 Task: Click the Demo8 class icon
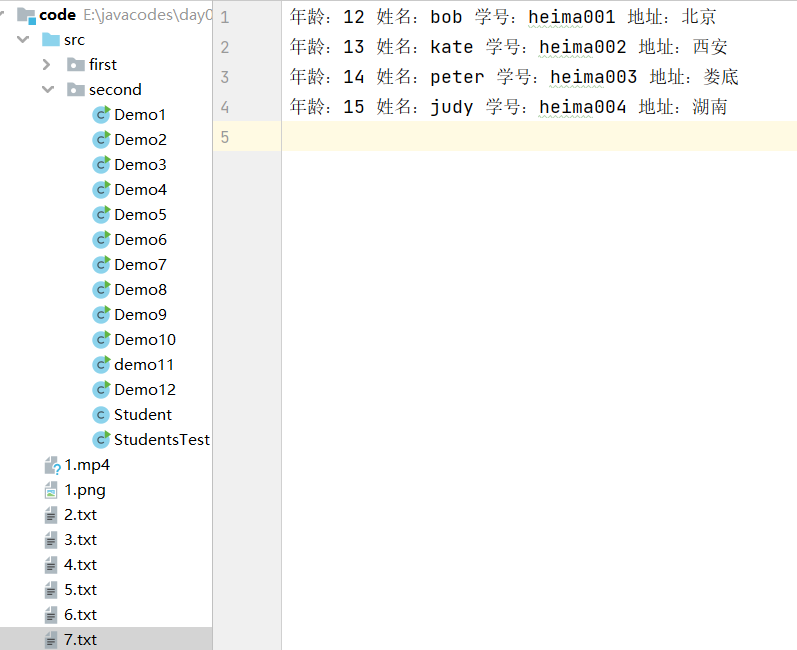click(x=101, y=290)
